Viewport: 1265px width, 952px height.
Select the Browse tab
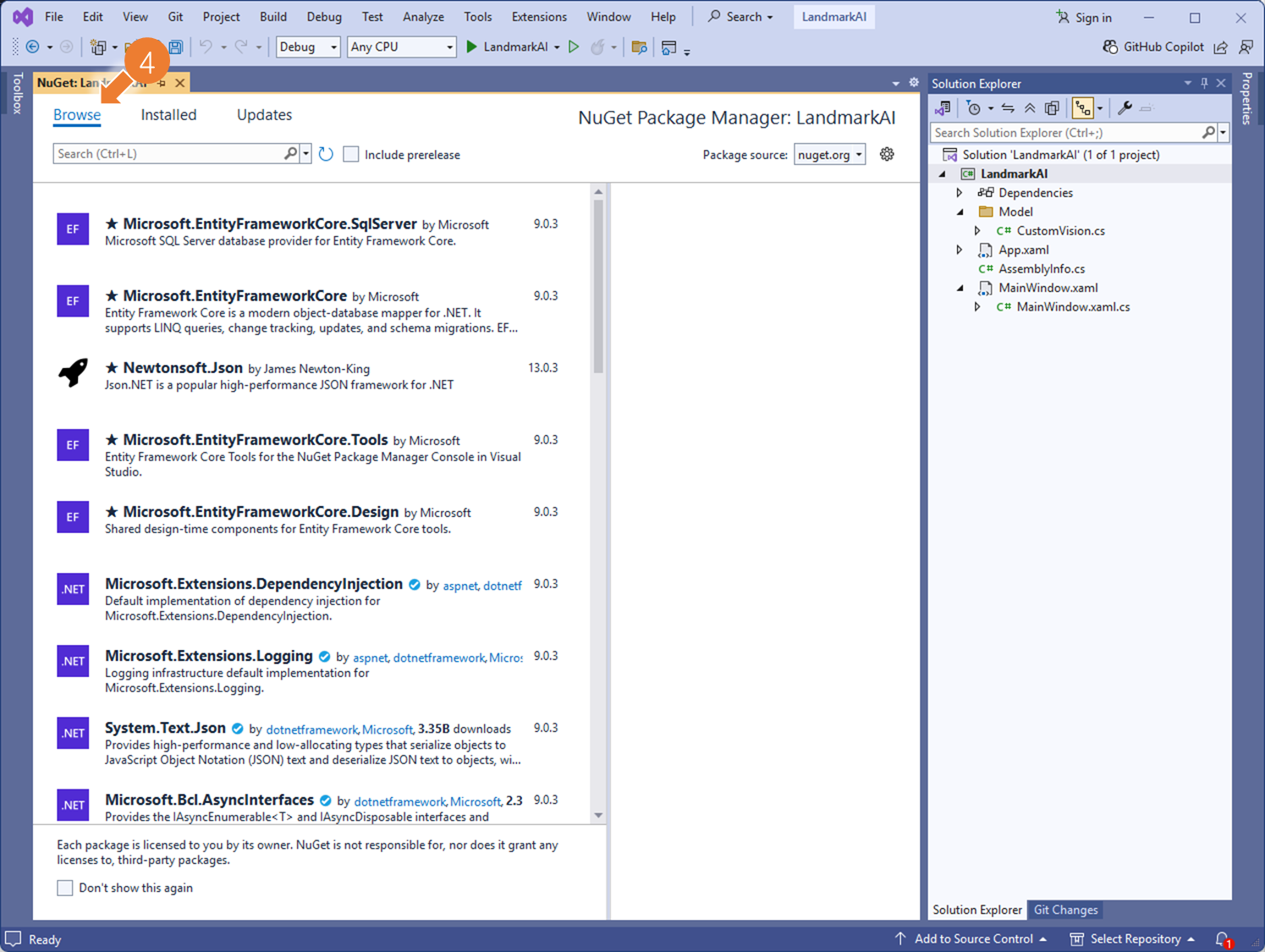(x=77, y=115)
